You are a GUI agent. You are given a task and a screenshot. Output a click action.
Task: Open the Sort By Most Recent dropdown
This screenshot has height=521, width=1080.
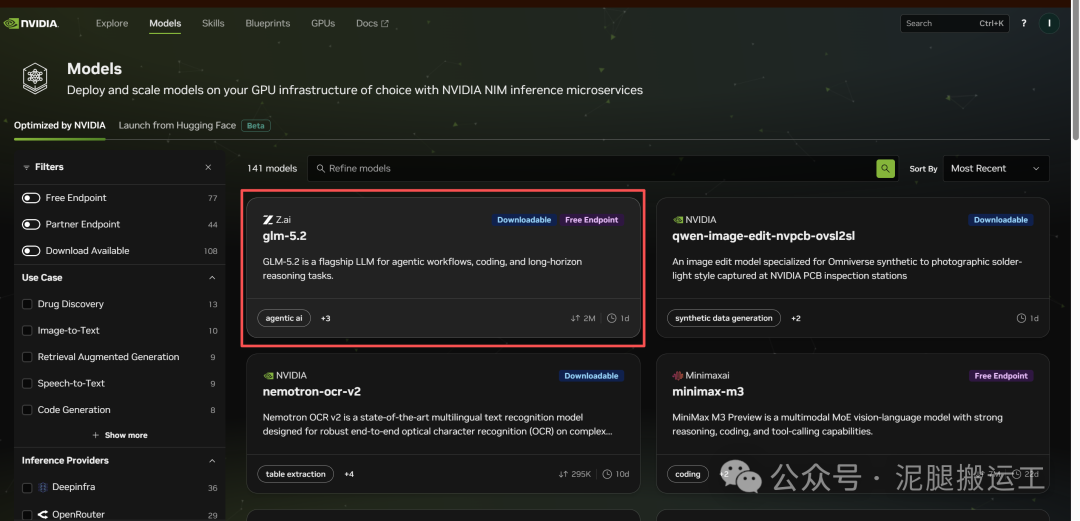click(x=995, y=168)
